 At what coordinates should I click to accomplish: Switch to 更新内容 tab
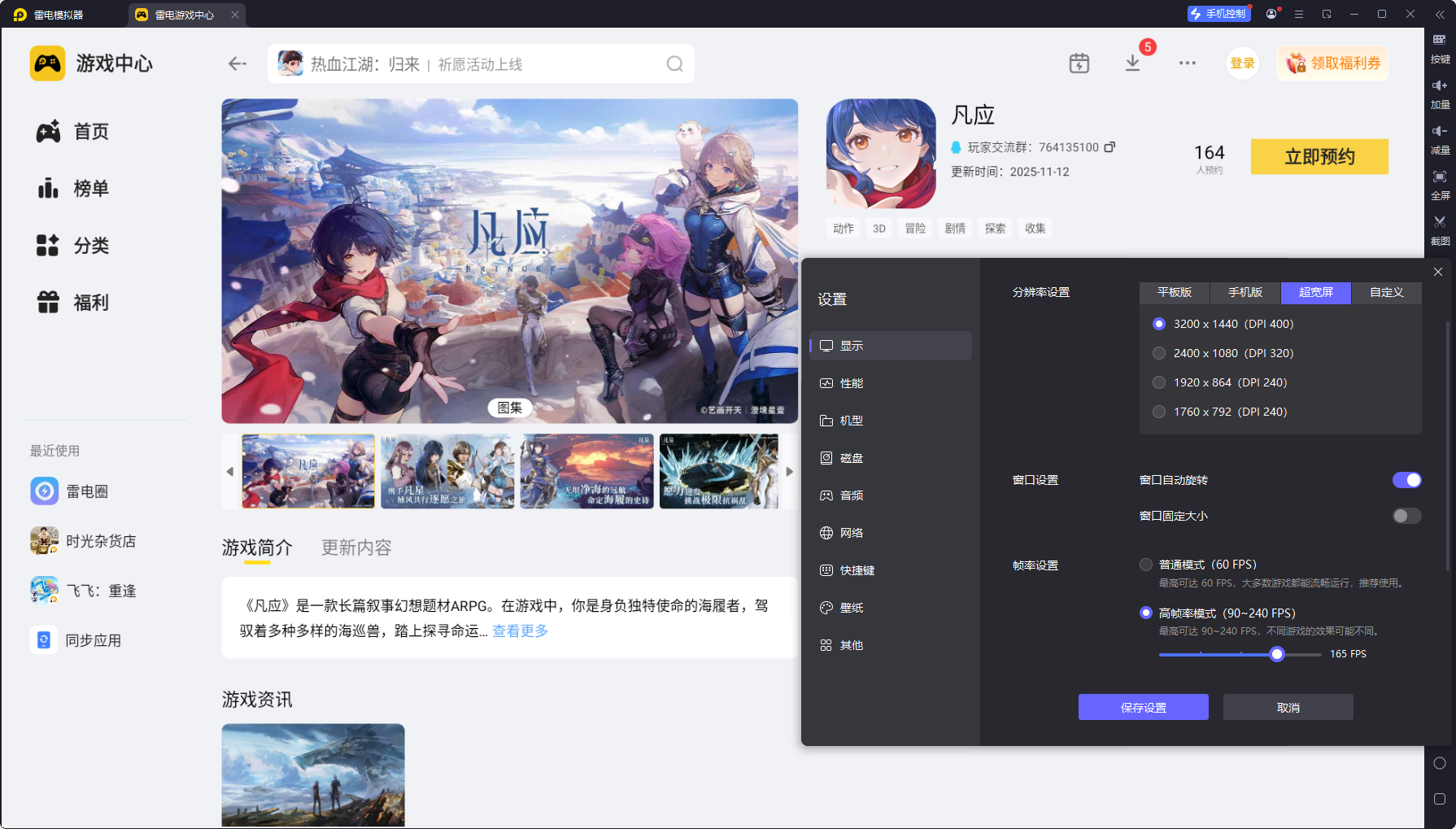tap(356, 548)
